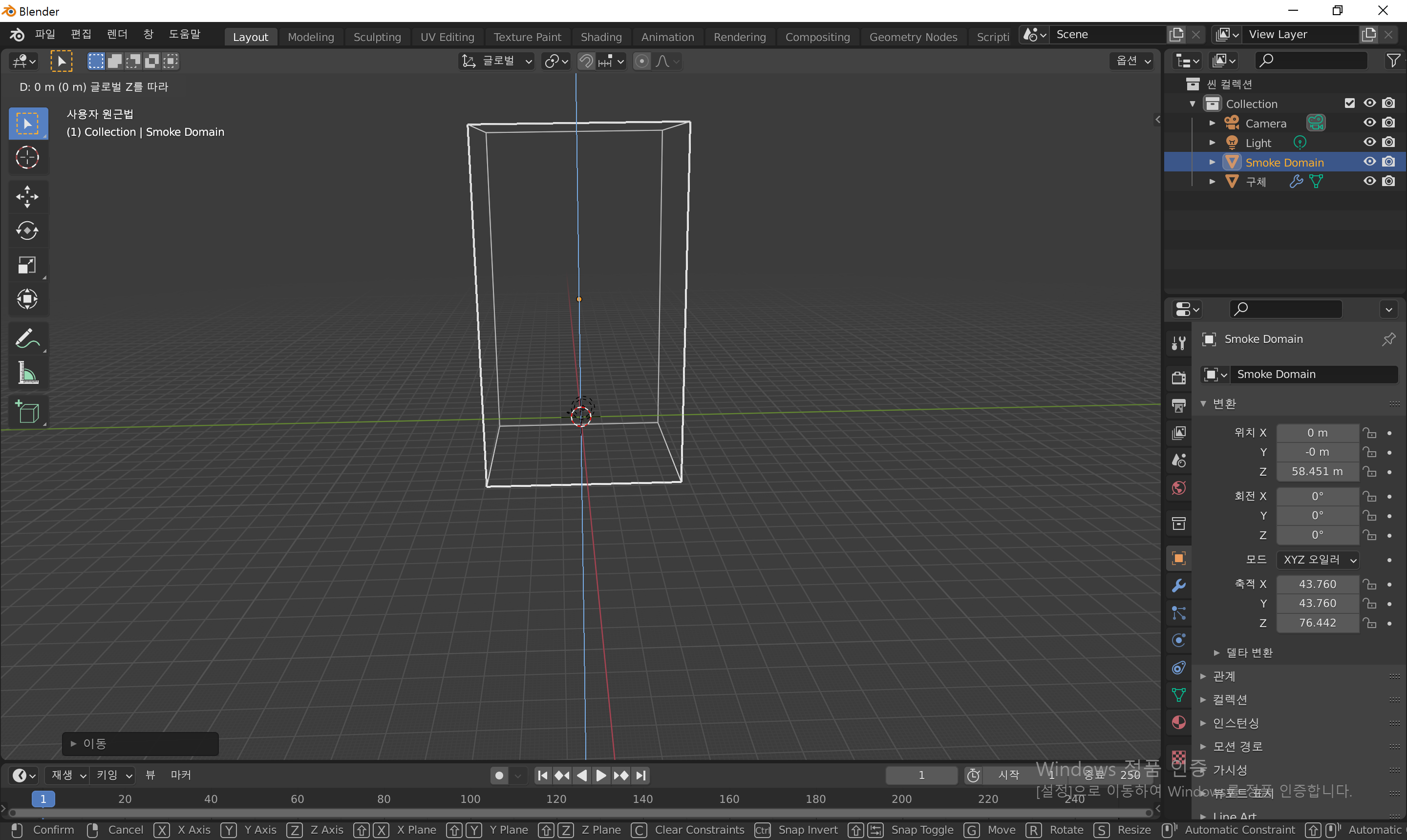Viewport: 1407px width, 840px height.
Task: Open the Render properties tab
Action: pyautogui.click(x=1179, y=378)
